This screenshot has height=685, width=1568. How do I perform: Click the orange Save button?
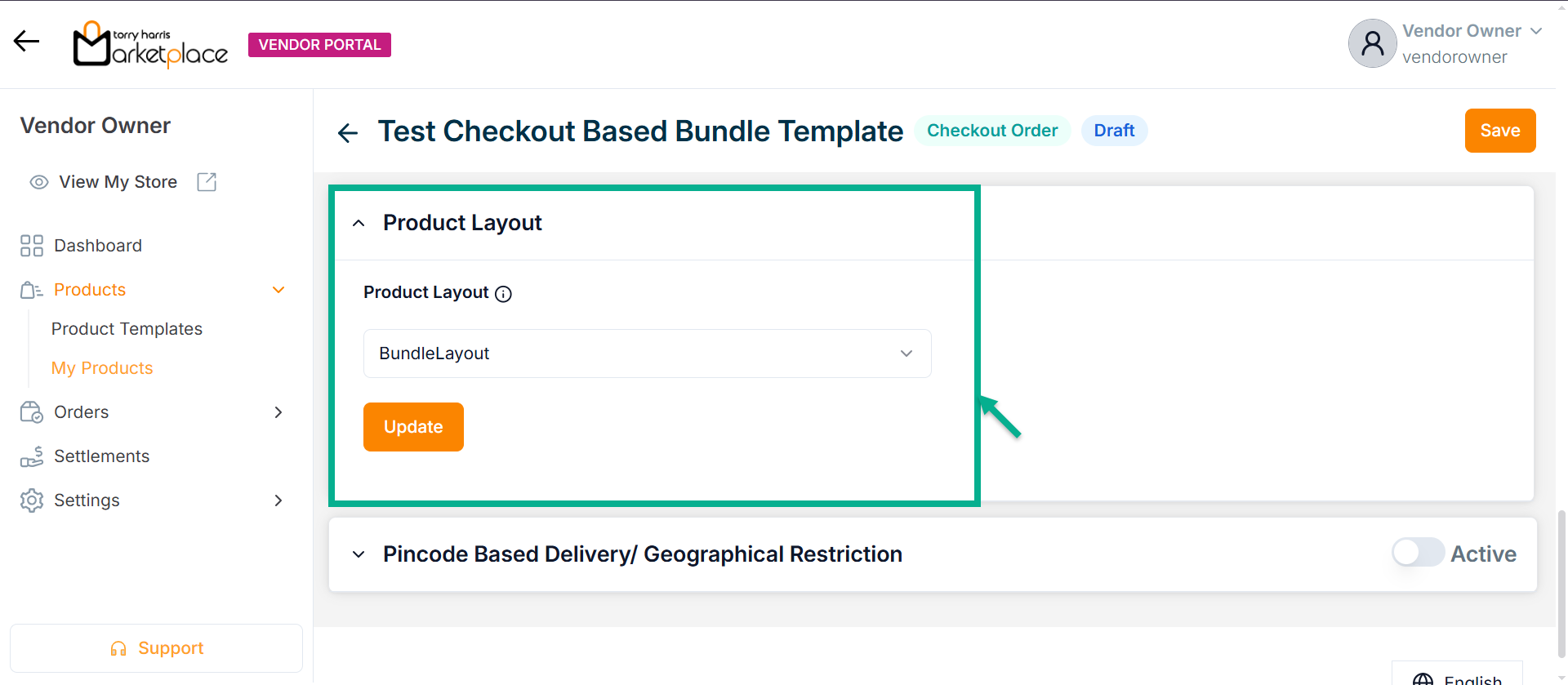(x=1499, y=131)
